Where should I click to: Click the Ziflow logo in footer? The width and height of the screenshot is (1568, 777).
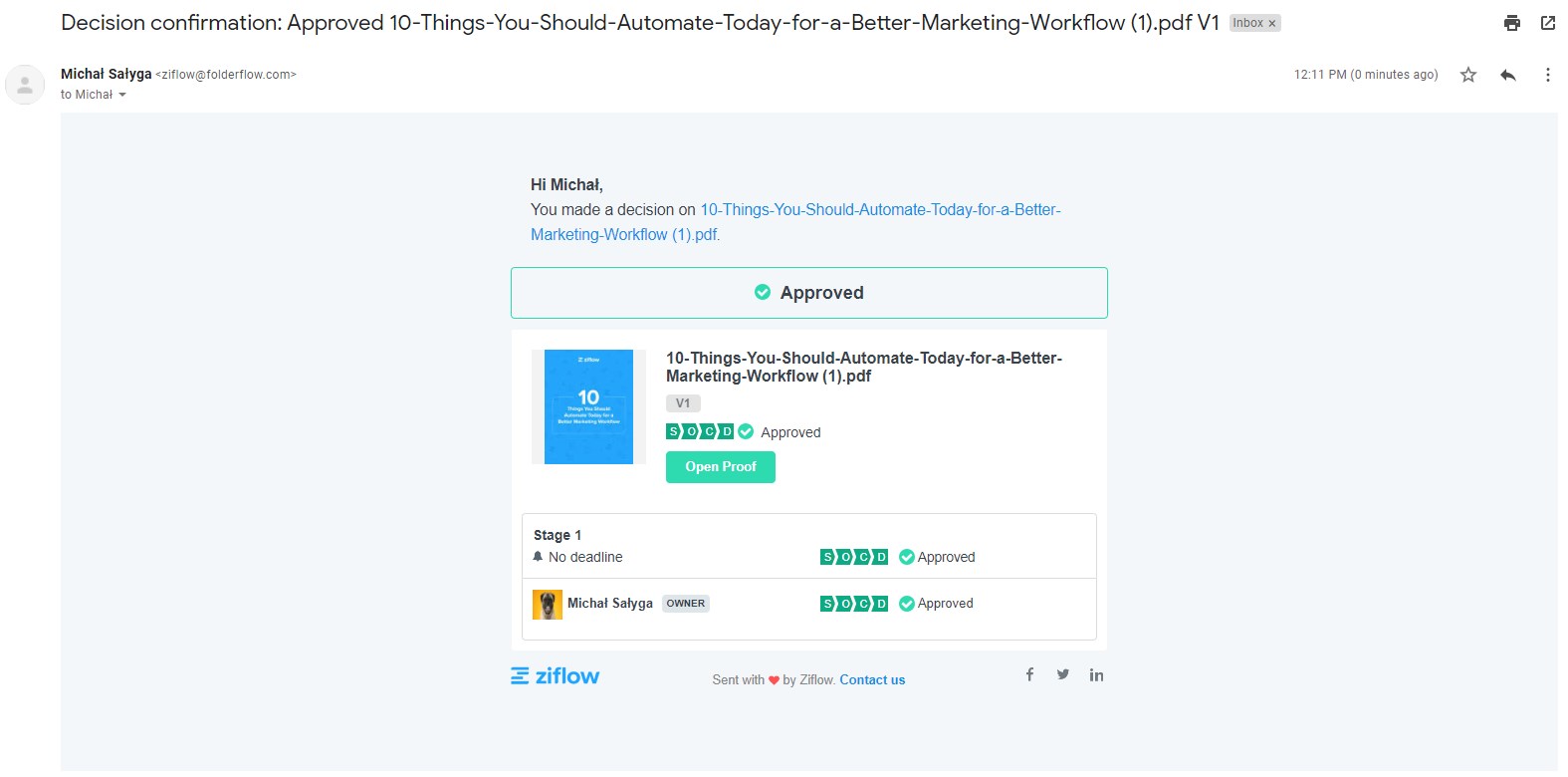click(555, 676)
